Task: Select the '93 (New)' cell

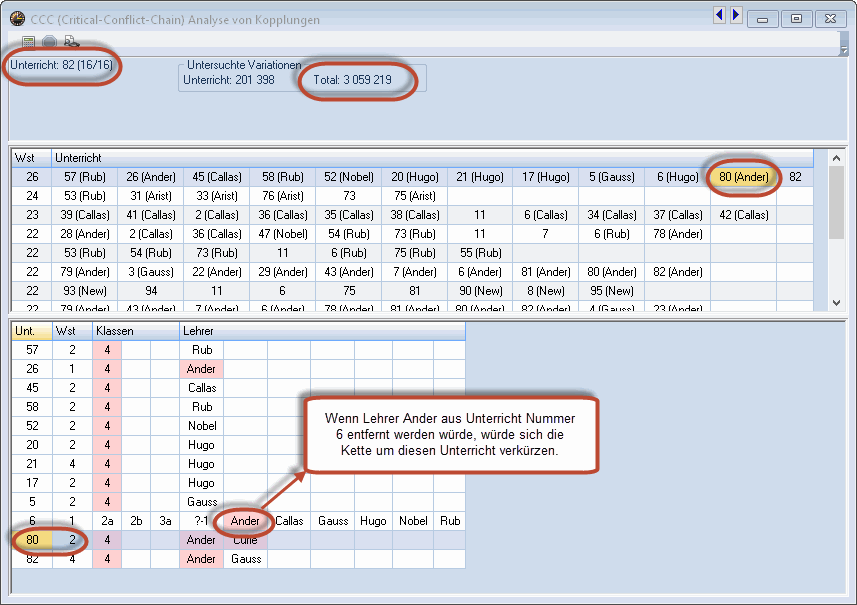Action: click(85, 291)
